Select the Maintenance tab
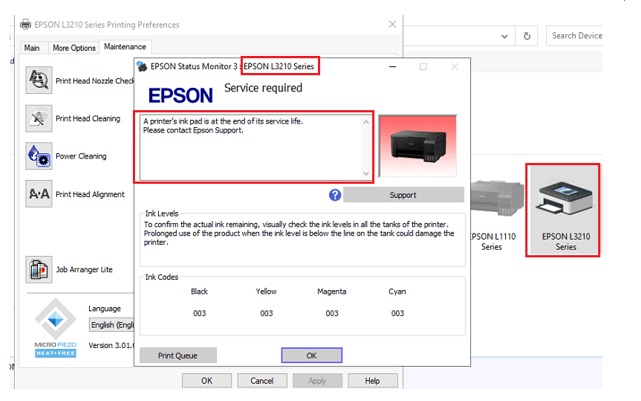The height and width of the screenshot is (401, 641). coord(125,47)
